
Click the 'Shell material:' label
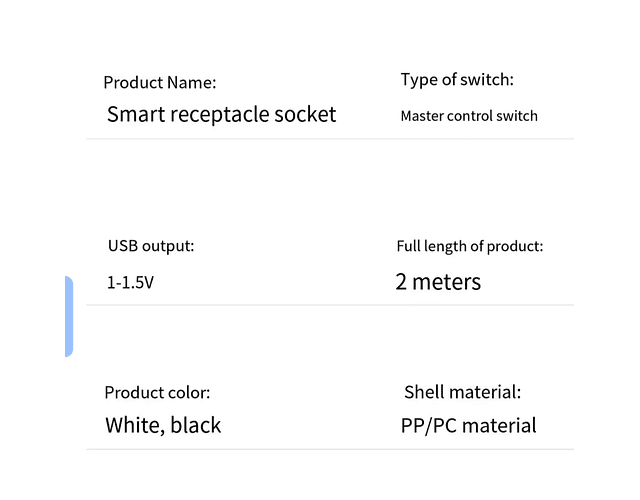pos(462,393)
